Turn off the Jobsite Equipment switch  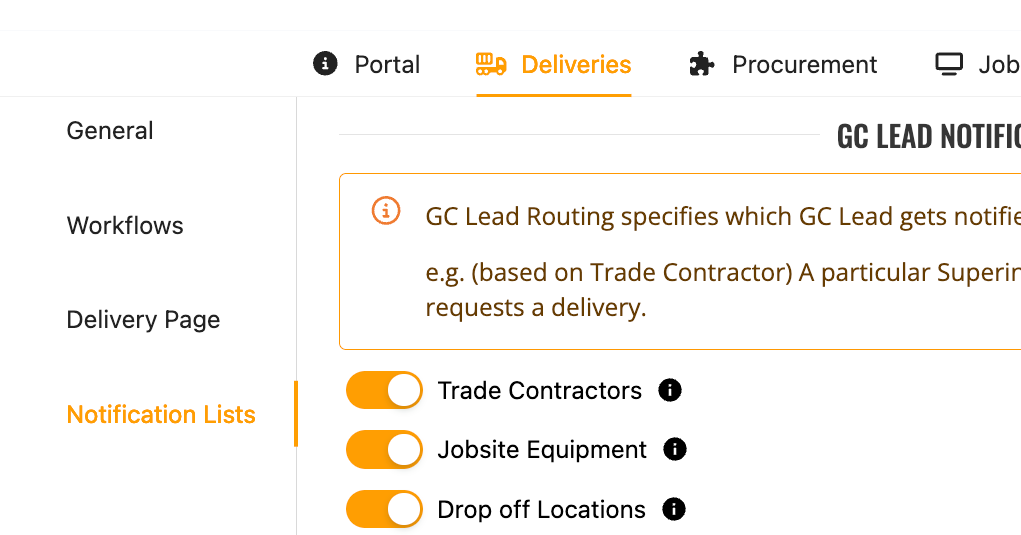pos(385,450)
